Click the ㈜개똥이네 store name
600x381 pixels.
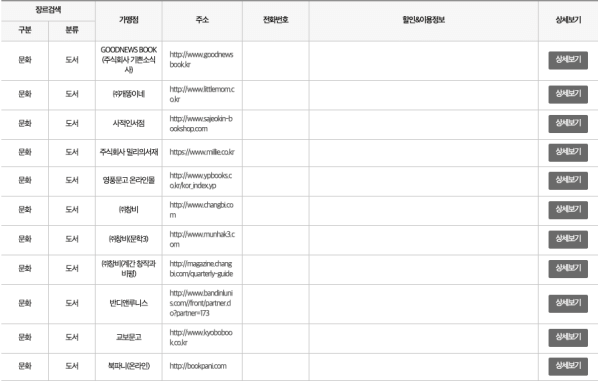click(129, 94)
